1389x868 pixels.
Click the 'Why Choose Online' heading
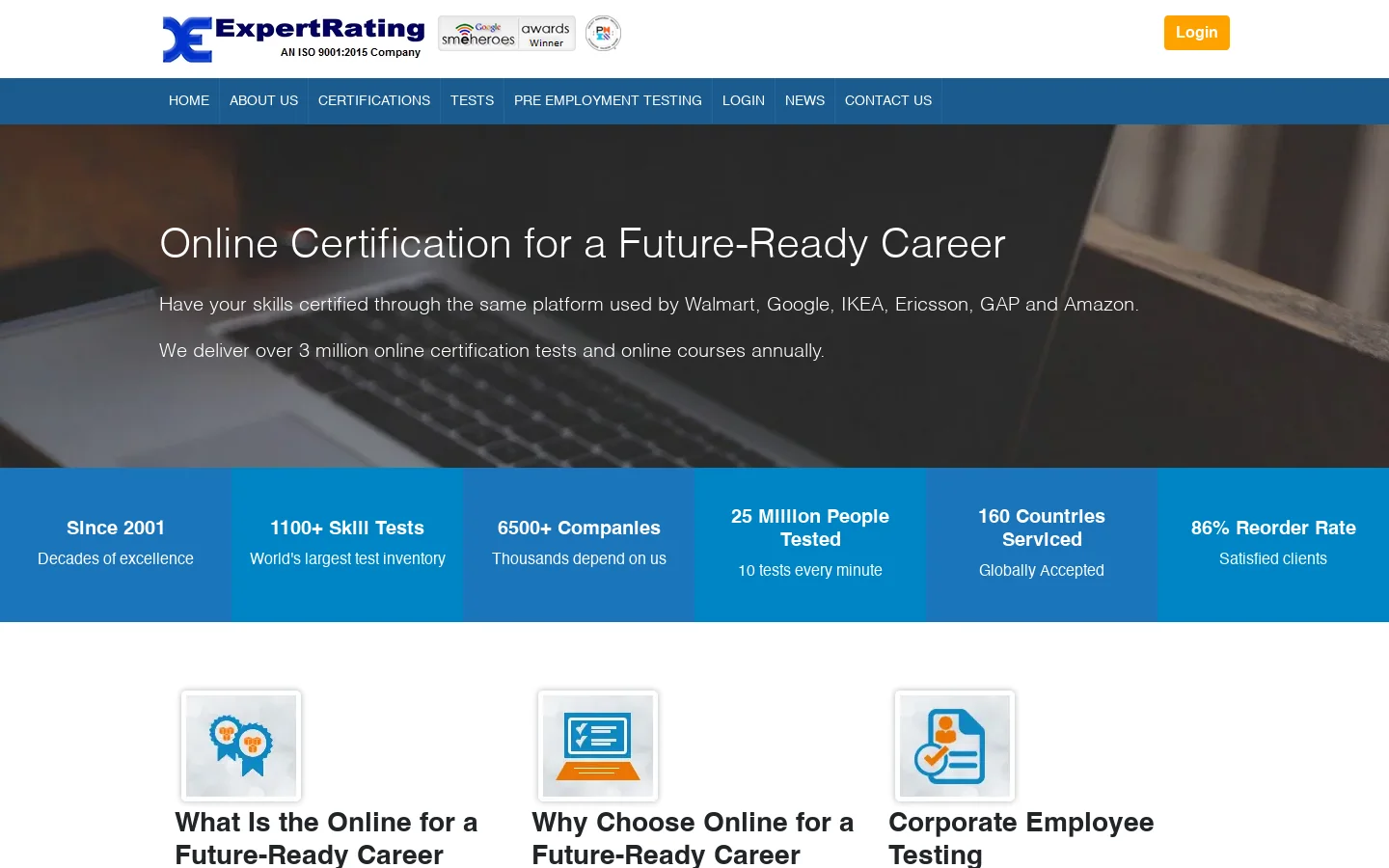[693, 838]
